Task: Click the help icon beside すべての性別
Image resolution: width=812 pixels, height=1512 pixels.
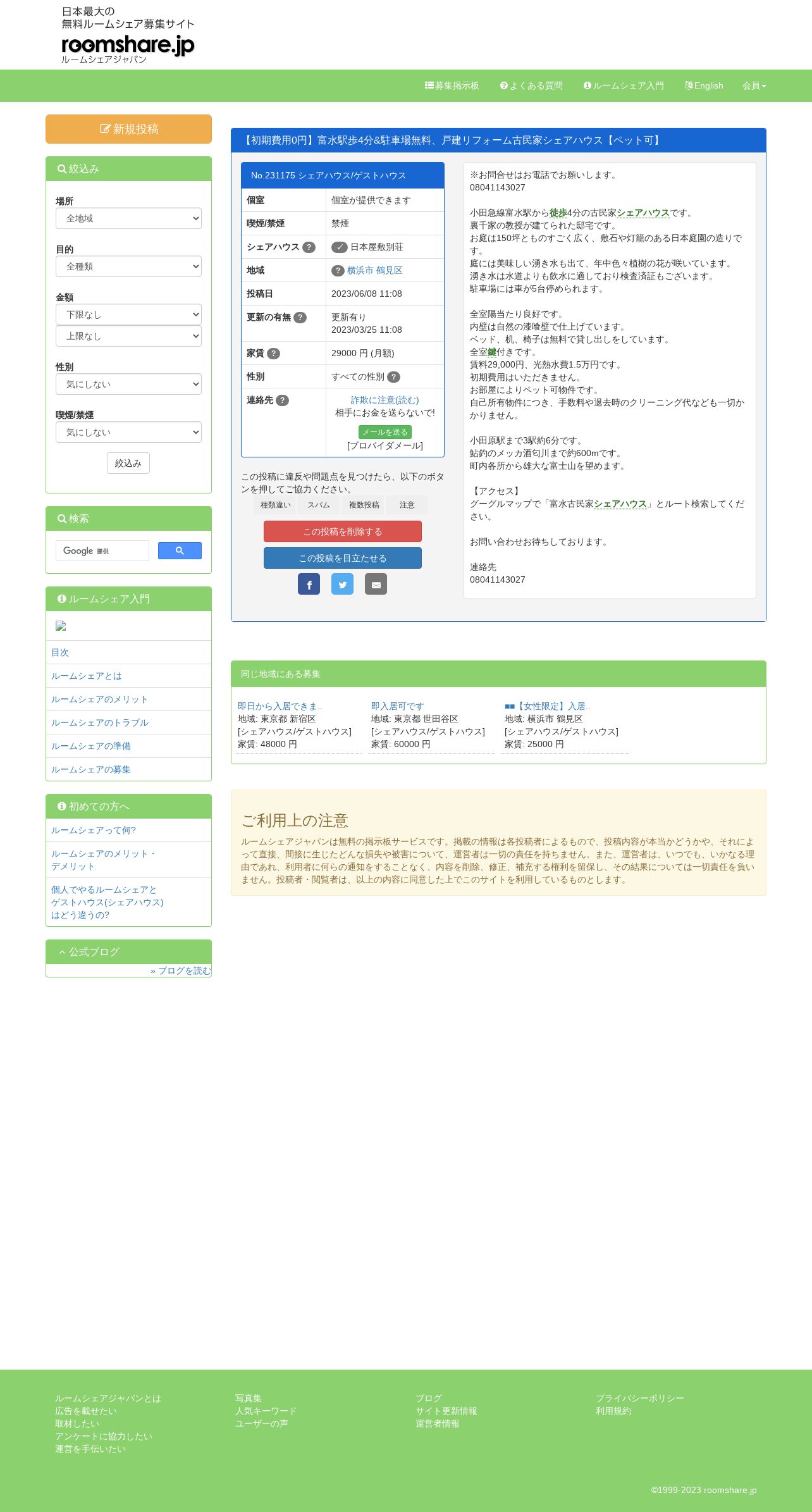Action: 393,377
